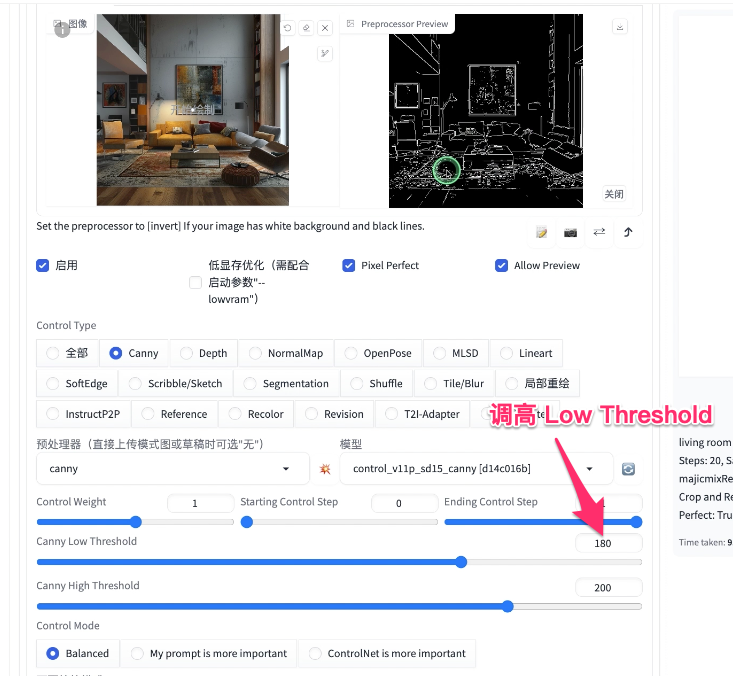733x676 pixels.
Task: Select My prompt is more important
Action: point(209,653)
